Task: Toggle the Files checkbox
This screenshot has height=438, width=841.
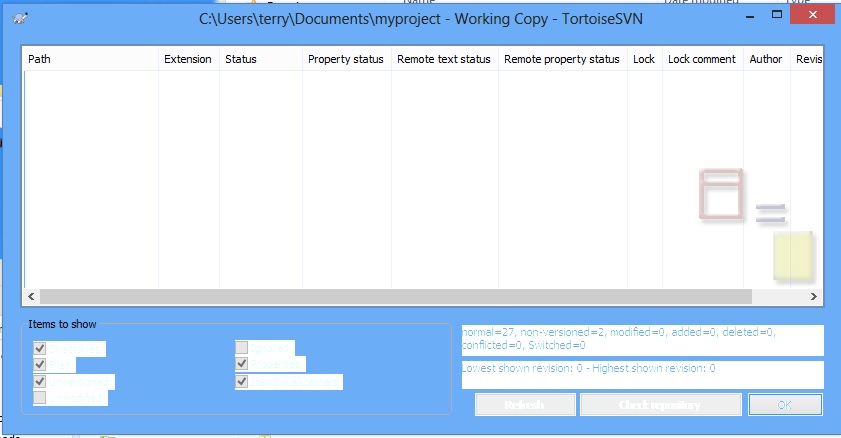Action: pyautogui.click(x=39, y=365)
